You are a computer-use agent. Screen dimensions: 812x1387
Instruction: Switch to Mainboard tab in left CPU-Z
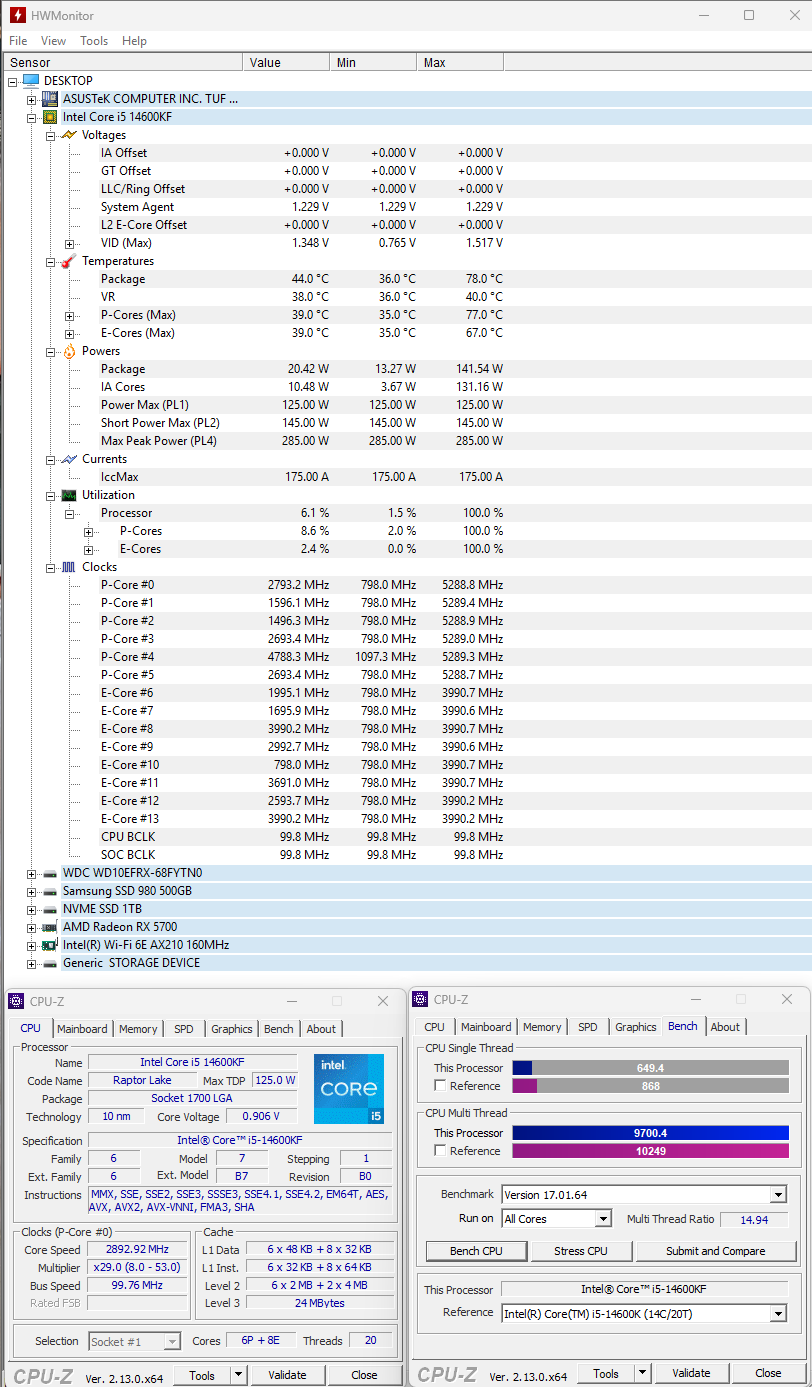click(x=82, y=1029)
